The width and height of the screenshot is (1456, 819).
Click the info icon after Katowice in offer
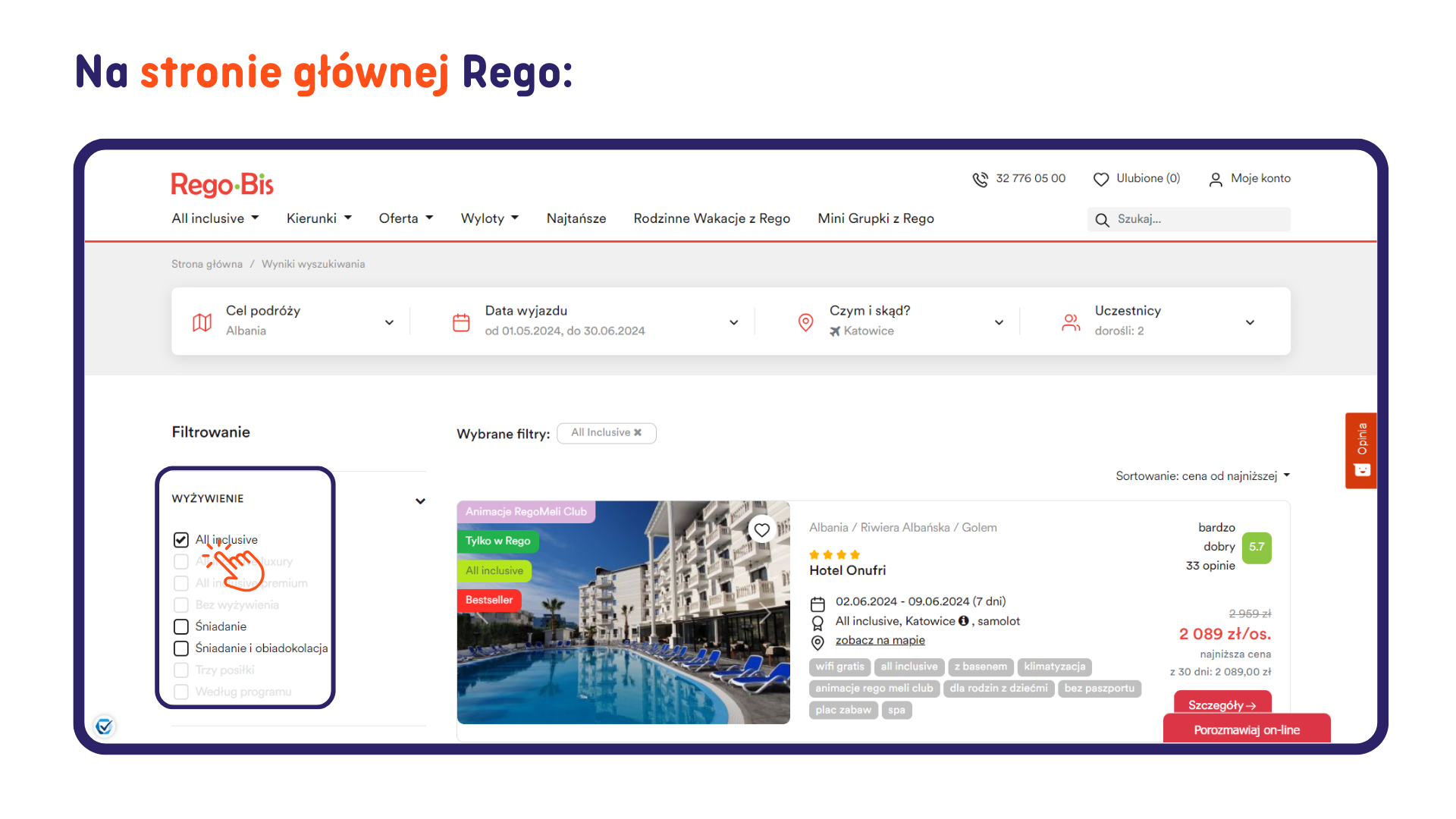coord(963,620)
